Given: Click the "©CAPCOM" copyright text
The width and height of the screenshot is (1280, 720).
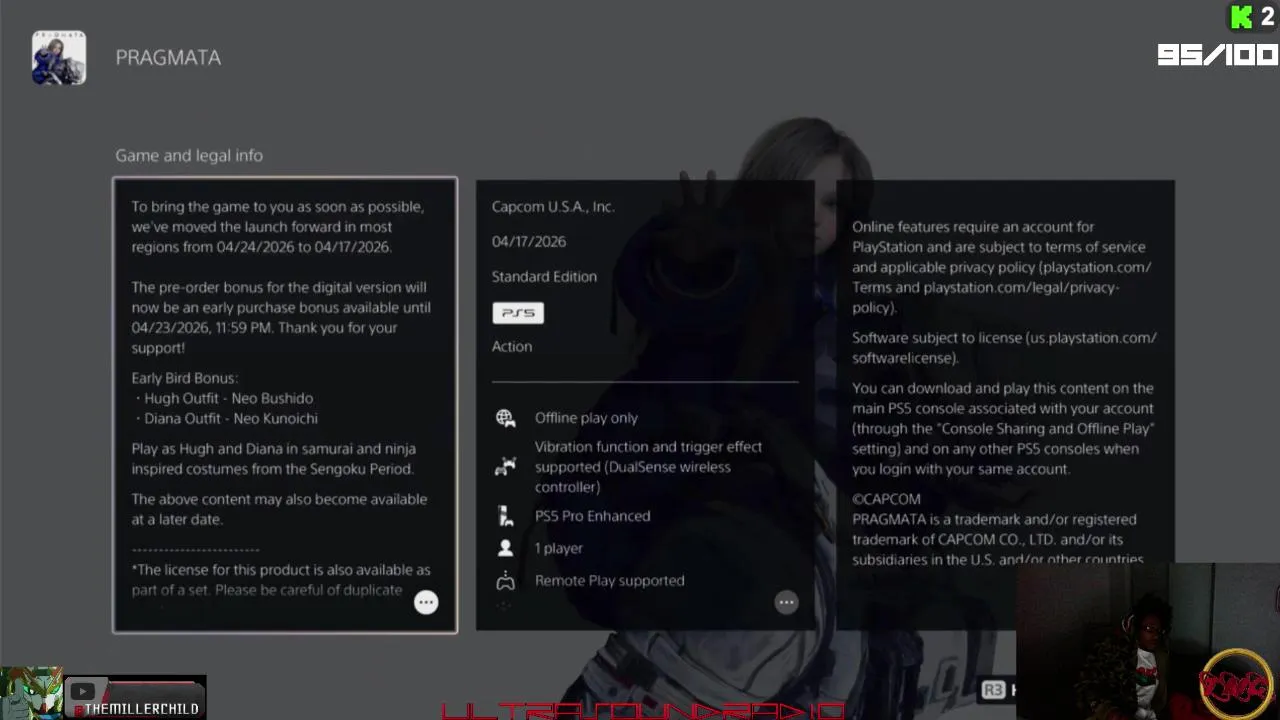Looking at the screenshot, I should tap(886, 499).
